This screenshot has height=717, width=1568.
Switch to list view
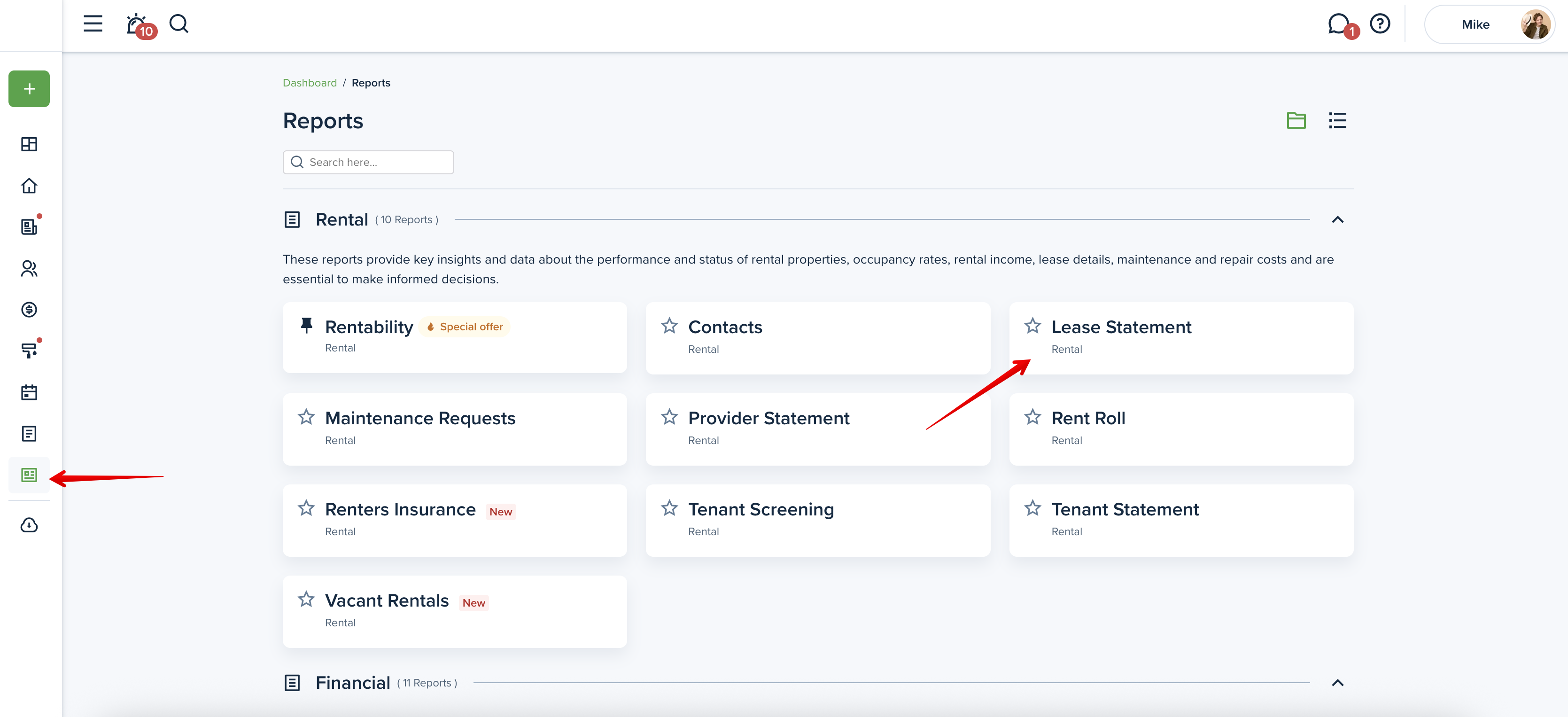pos(1337,120)
